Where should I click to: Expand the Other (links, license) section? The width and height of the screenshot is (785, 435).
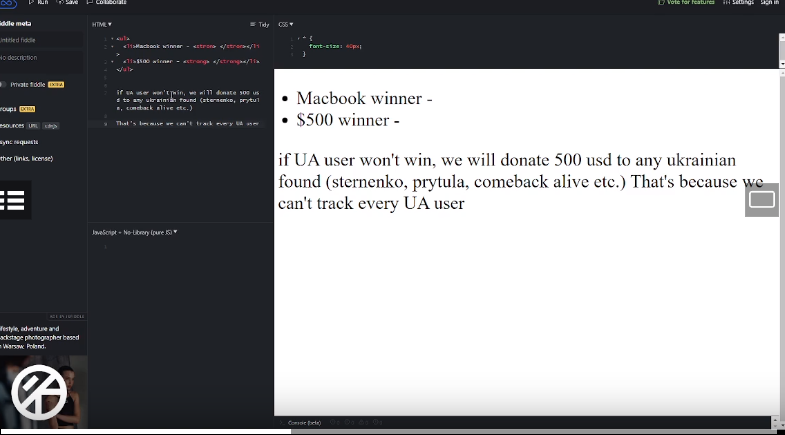27,159
